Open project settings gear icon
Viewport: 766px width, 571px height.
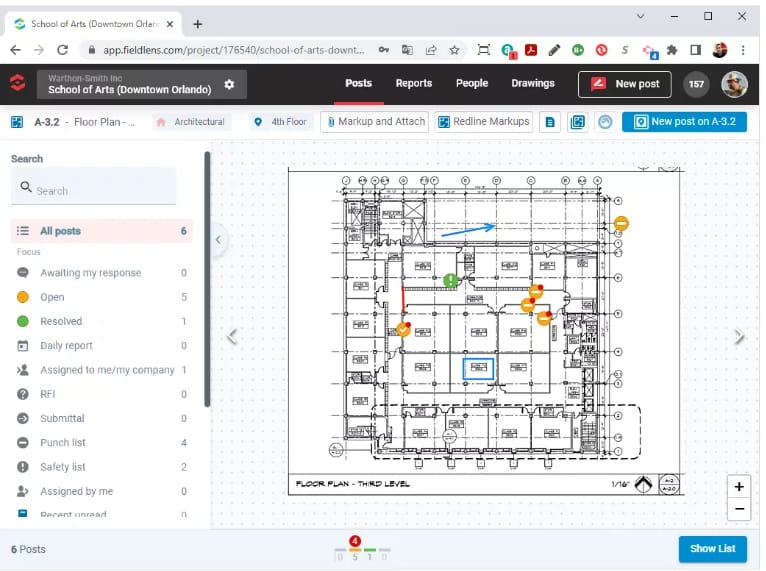click(229, 85)
